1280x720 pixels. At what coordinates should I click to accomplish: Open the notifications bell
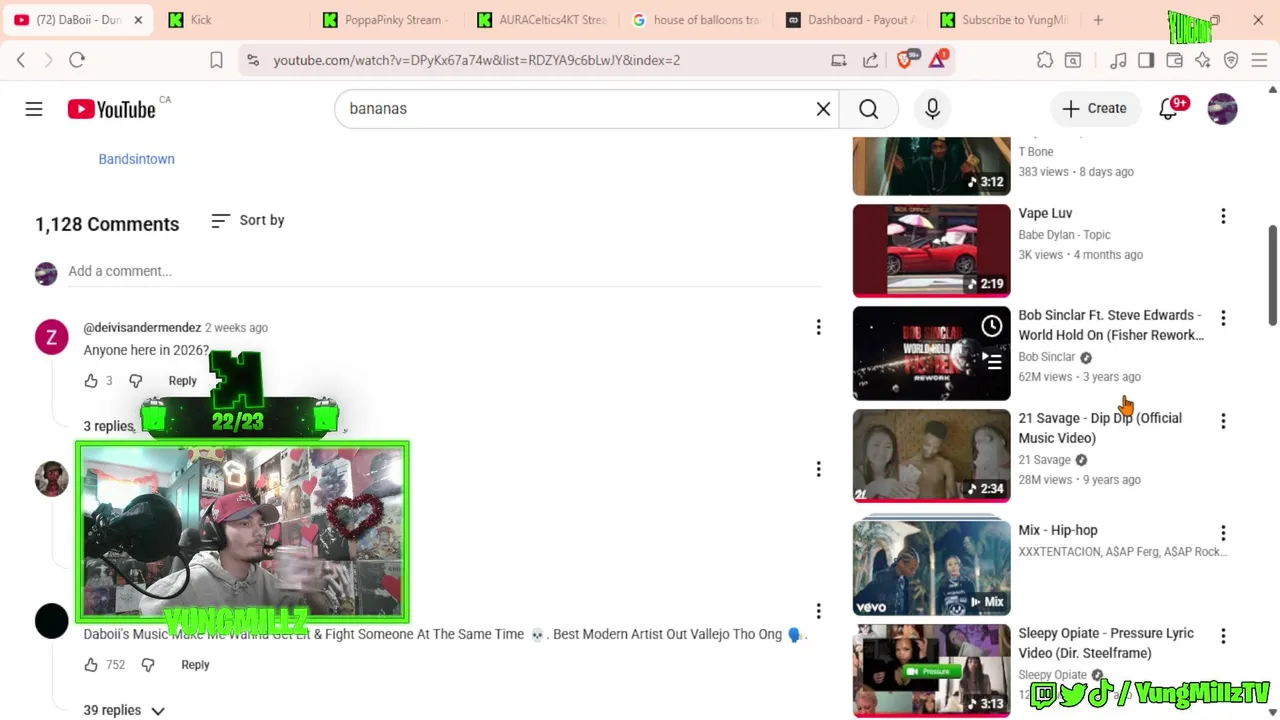[1168, 108]
